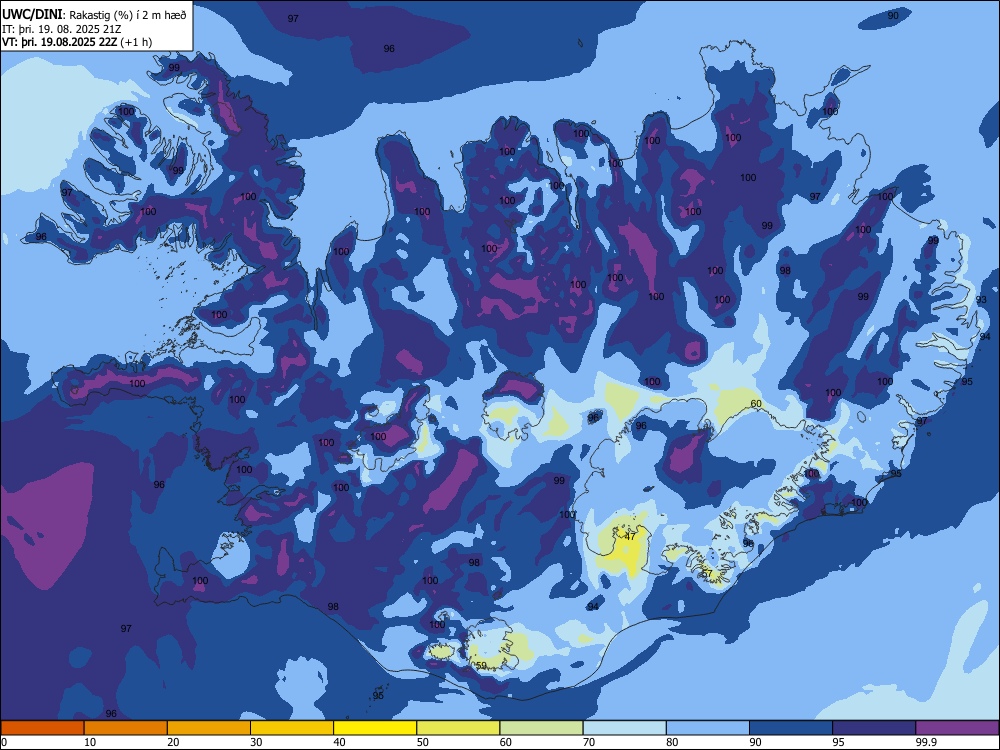Click the bright yellow 40–50 legend swatch
The image size is (1000, 750).
click(x=375, y=728)
